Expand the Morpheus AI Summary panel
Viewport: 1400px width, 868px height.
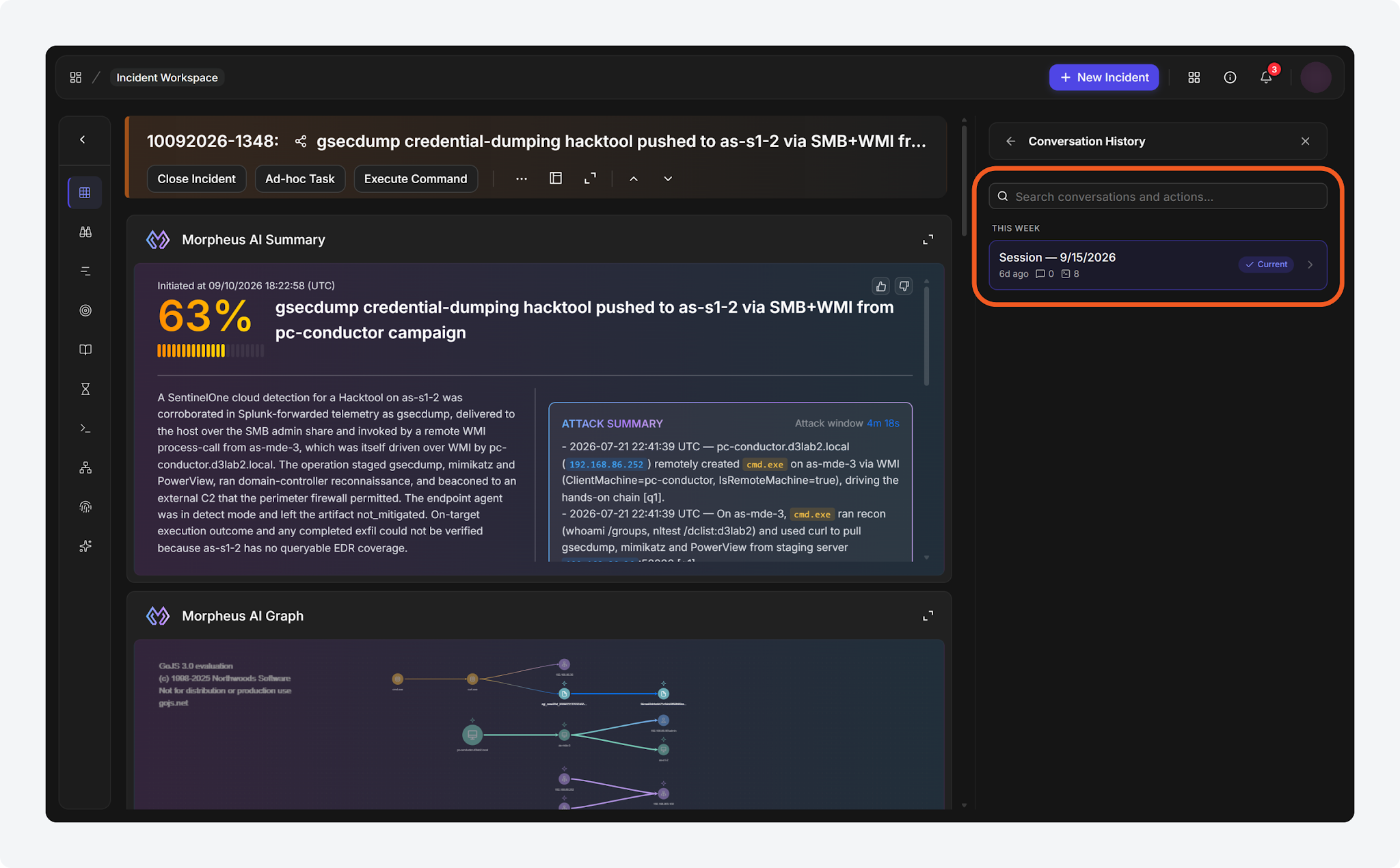click(x=928, y=239)
